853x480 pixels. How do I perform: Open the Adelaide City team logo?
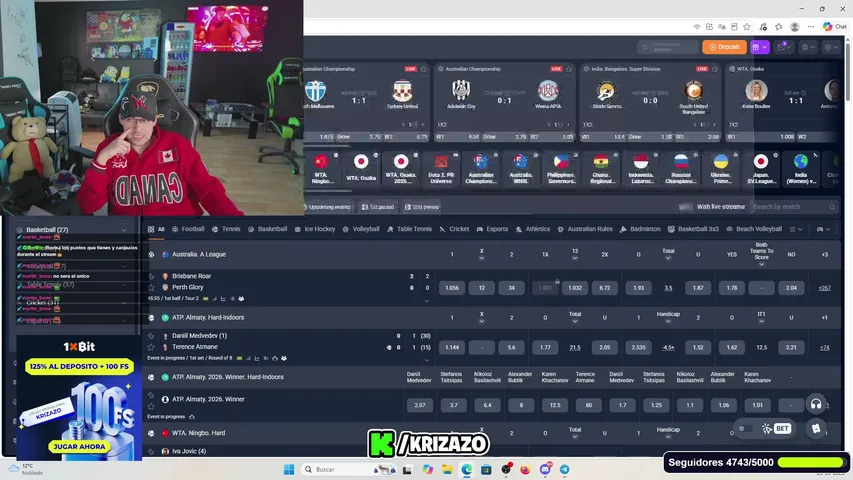click(461, 90)
